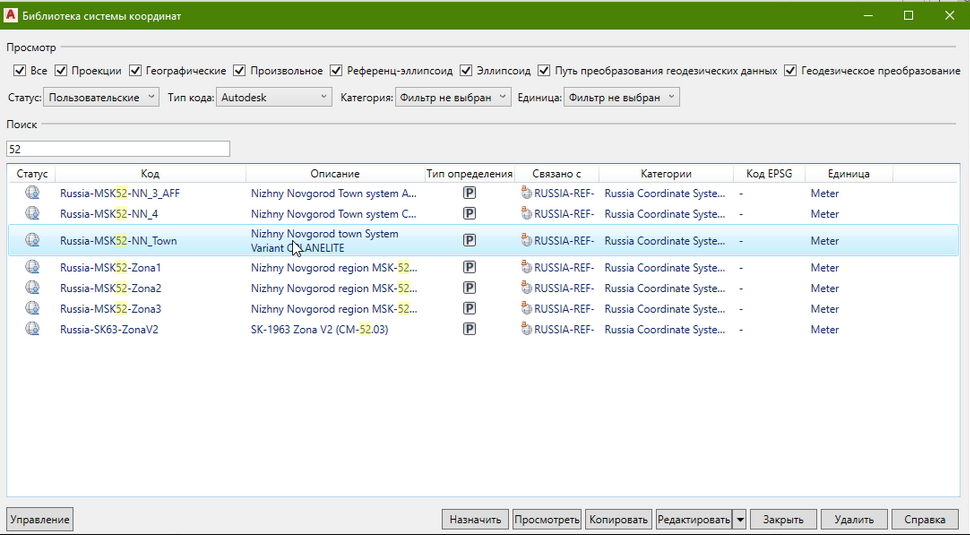Click the P definition type icon for Russia-MSK52-NN_4
This screenshot has width=970, height=535.
[x=469, y=214]
